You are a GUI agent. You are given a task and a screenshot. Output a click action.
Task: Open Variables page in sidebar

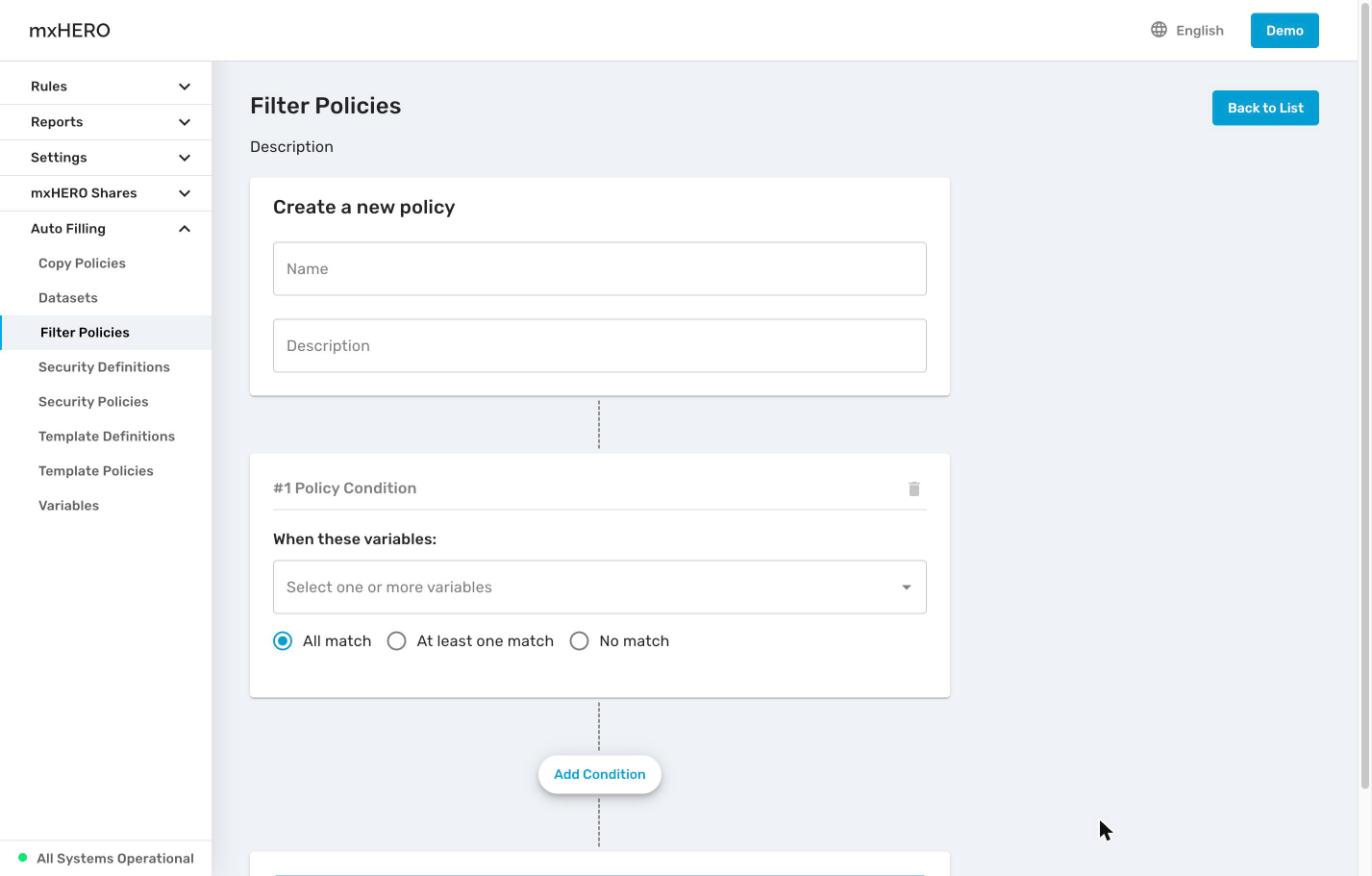[69, 506]
